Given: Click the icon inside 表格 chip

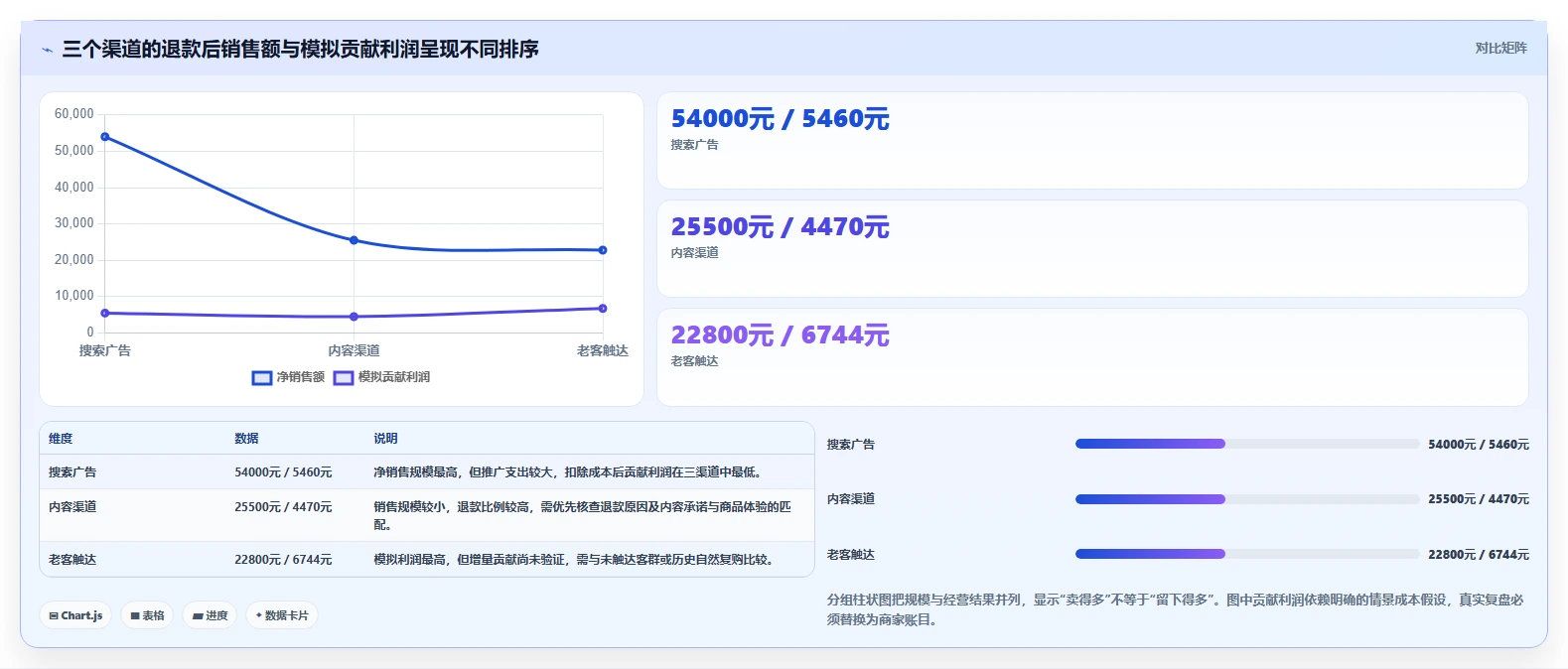Looking at the screenshot, I should [135, 616].
